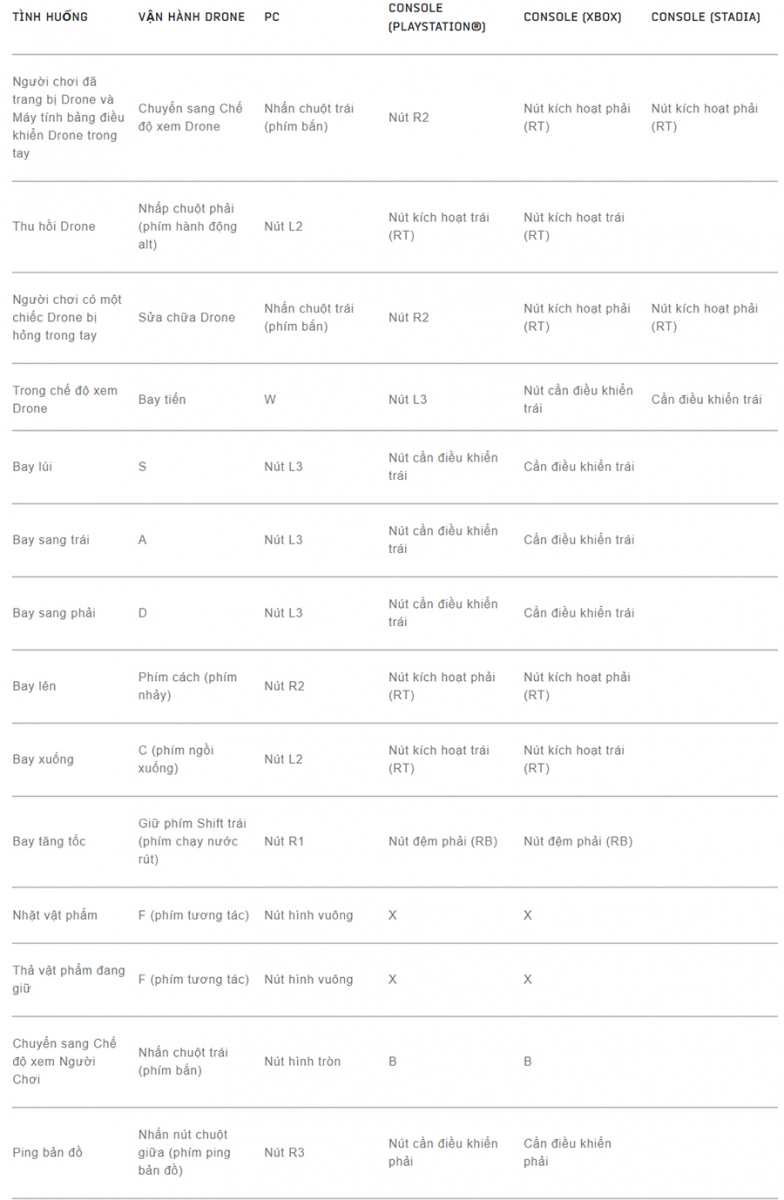Screen dimensions: 784x1200
Task: Click the 'Bay sang trái' cell
Action: [51, 540]
